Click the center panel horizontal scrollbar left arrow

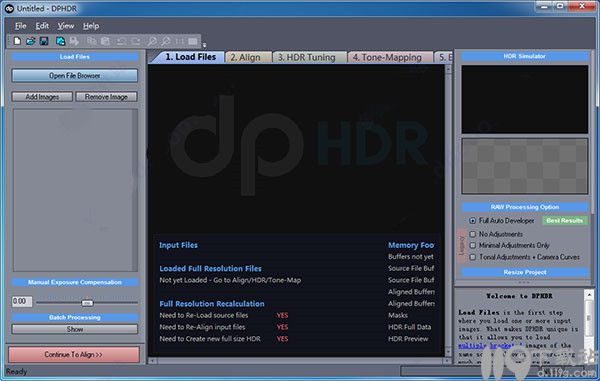[152, 361]
